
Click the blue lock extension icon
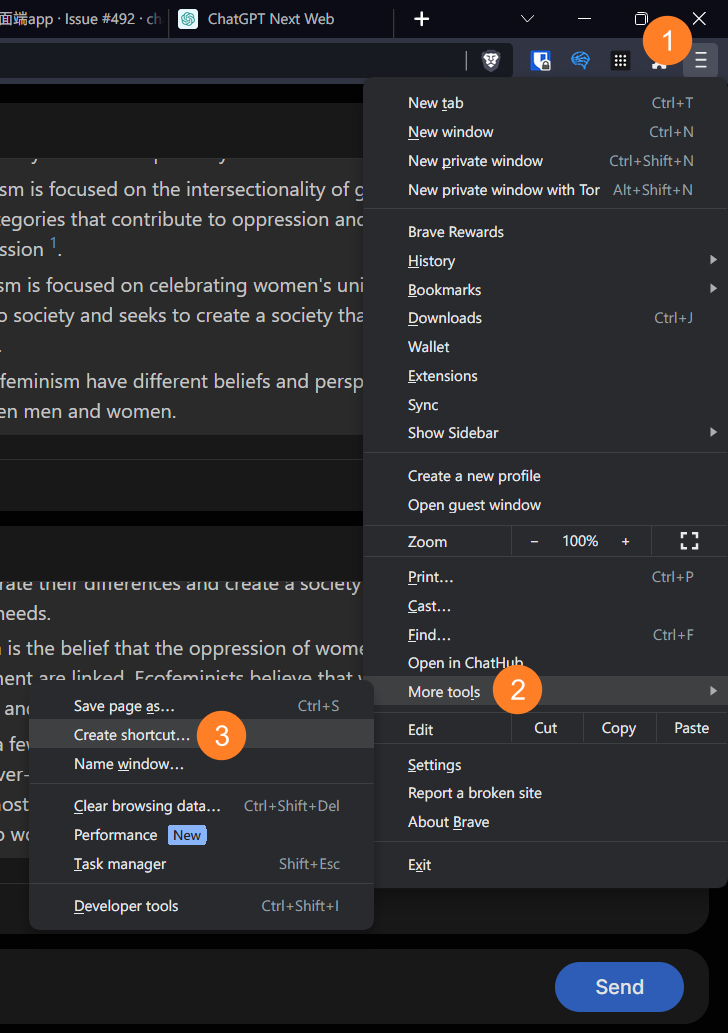[541, 60]
